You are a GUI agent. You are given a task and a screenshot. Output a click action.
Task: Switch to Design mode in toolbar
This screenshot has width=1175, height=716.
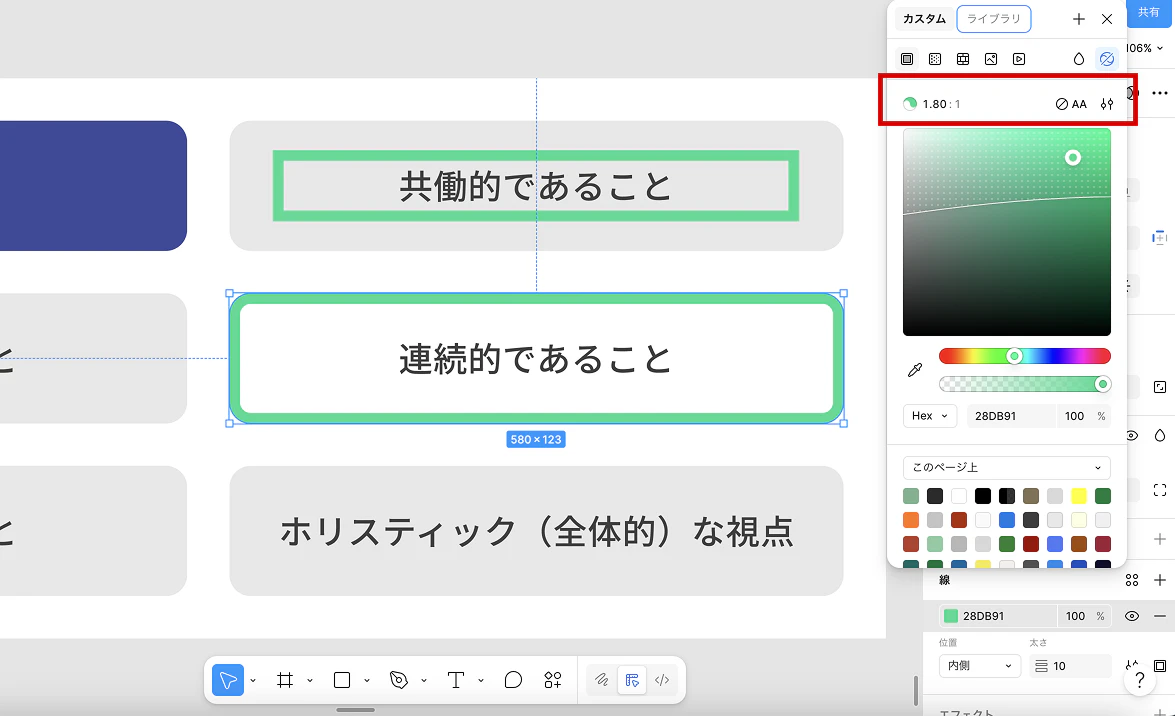632,680
